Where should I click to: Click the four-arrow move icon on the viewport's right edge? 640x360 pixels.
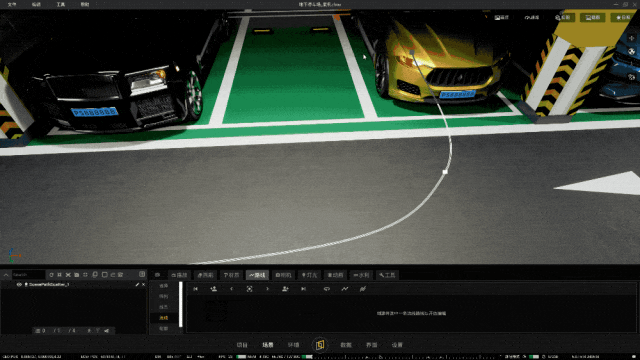pos(631,38)
